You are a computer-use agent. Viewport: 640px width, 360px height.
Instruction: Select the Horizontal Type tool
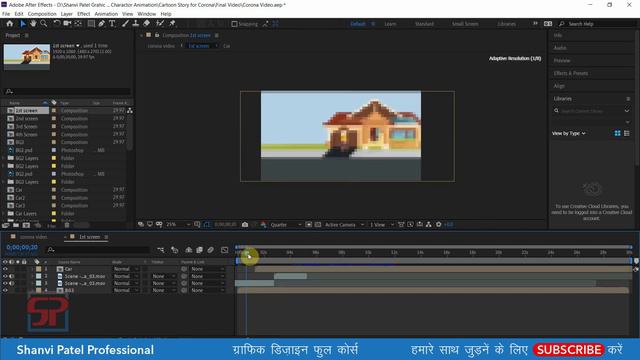[x=112, y=24]
